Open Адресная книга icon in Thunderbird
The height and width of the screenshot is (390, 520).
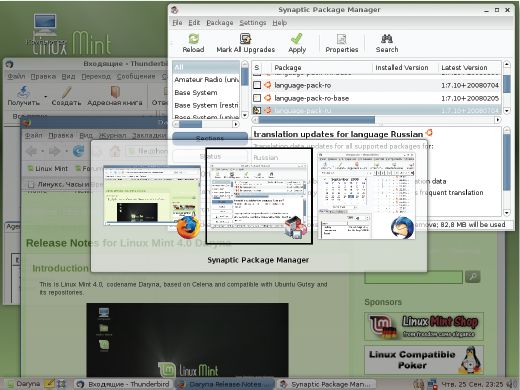click(115, 91)
